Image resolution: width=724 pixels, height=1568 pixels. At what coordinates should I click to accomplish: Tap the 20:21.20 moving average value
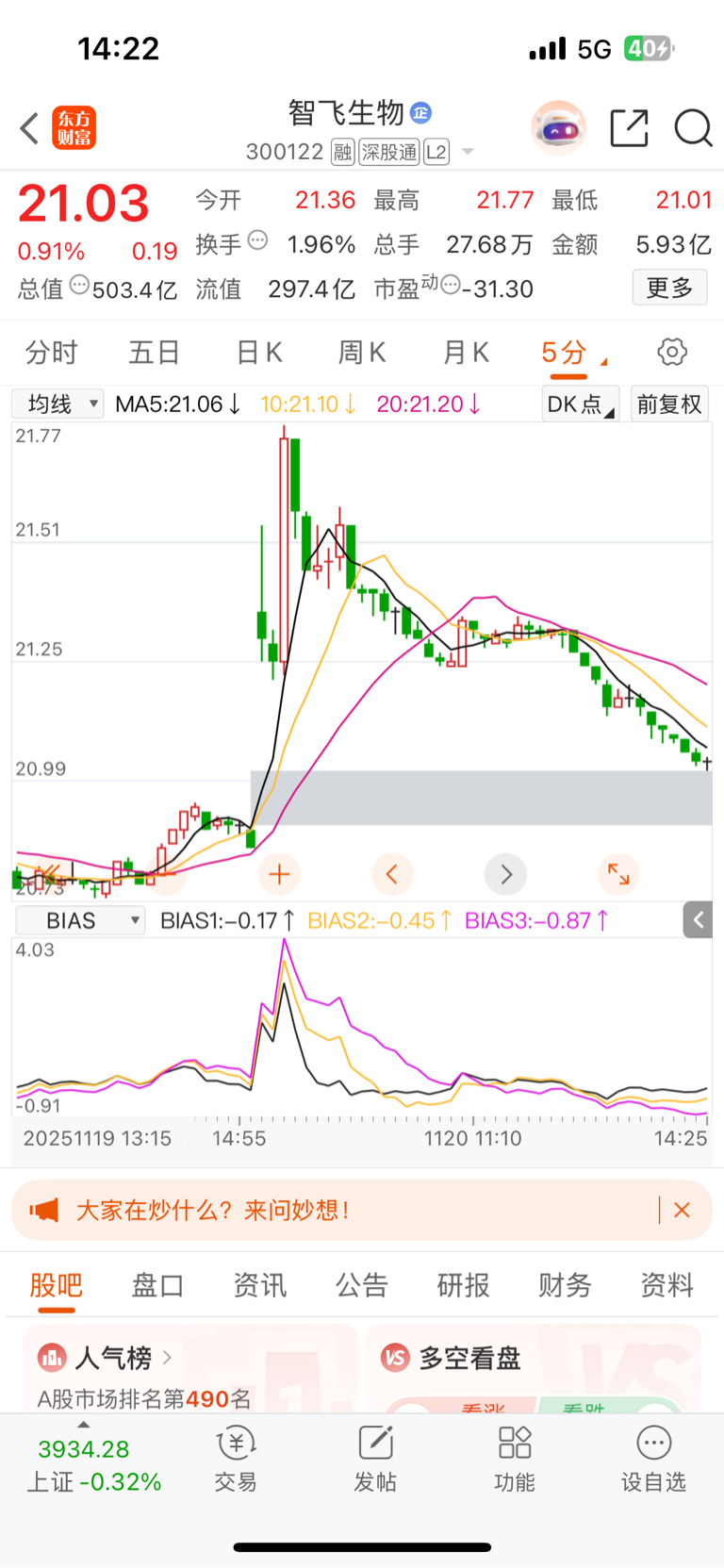point(429,404)
